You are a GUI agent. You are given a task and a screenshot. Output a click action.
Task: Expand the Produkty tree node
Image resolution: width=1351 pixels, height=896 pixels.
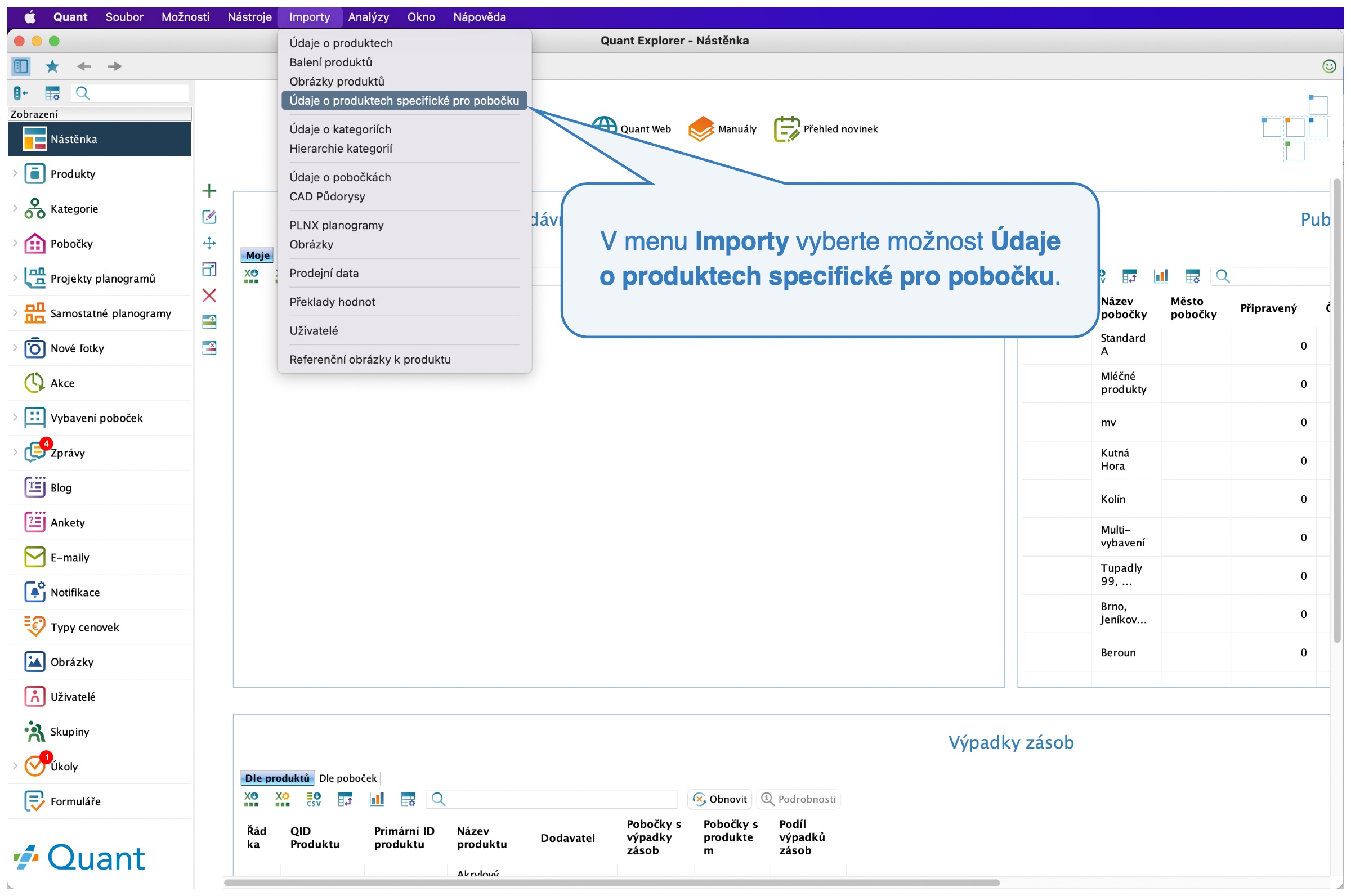click(x=15, y=173)
